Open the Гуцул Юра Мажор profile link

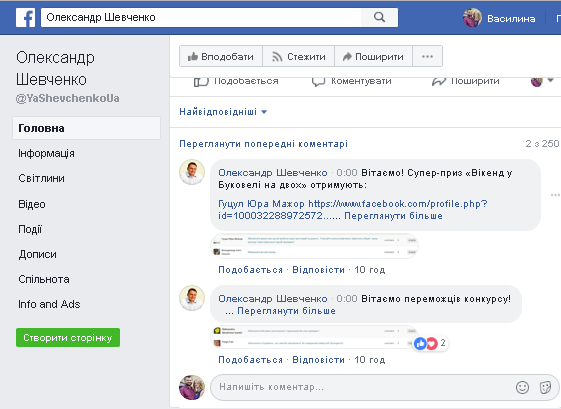tap(262, 204)
